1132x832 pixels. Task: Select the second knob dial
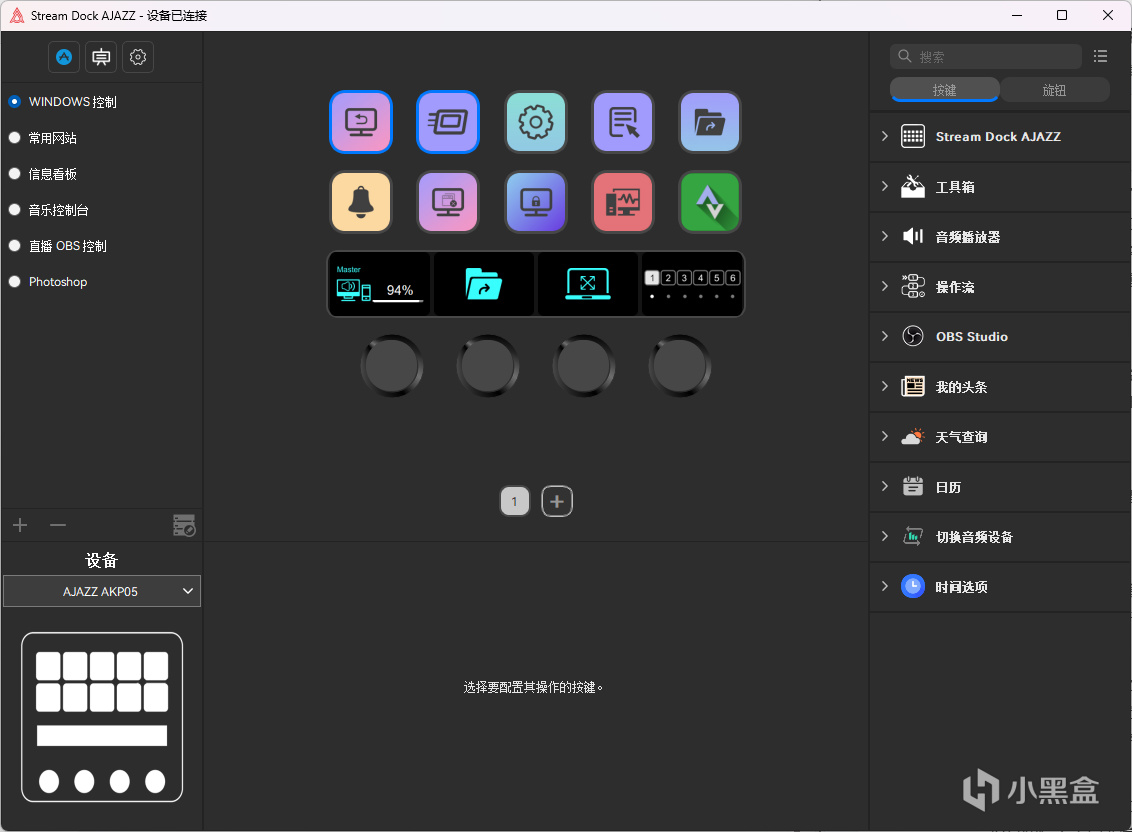pyautogui.click(x=488, y=366)
